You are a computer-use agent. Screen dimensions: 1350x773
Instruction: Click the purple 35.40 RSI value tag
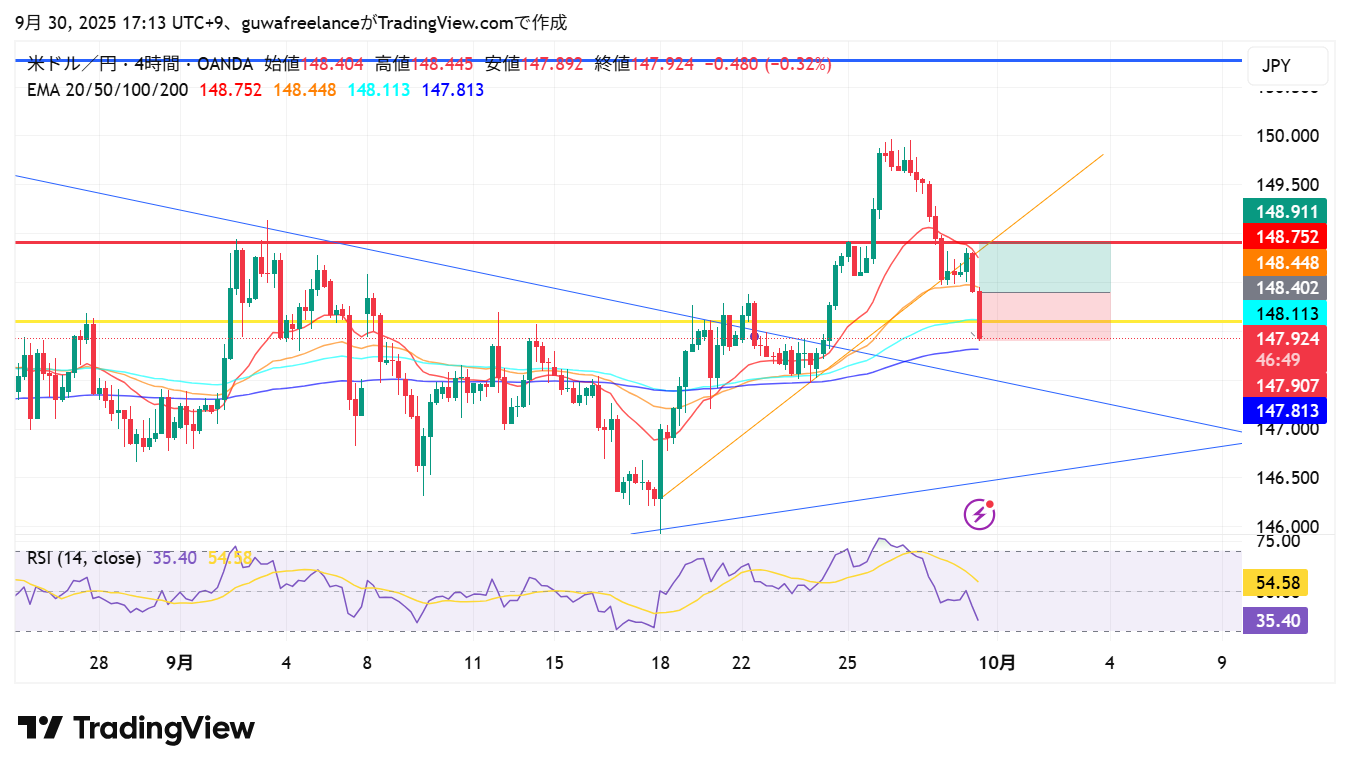point(1277,621)
